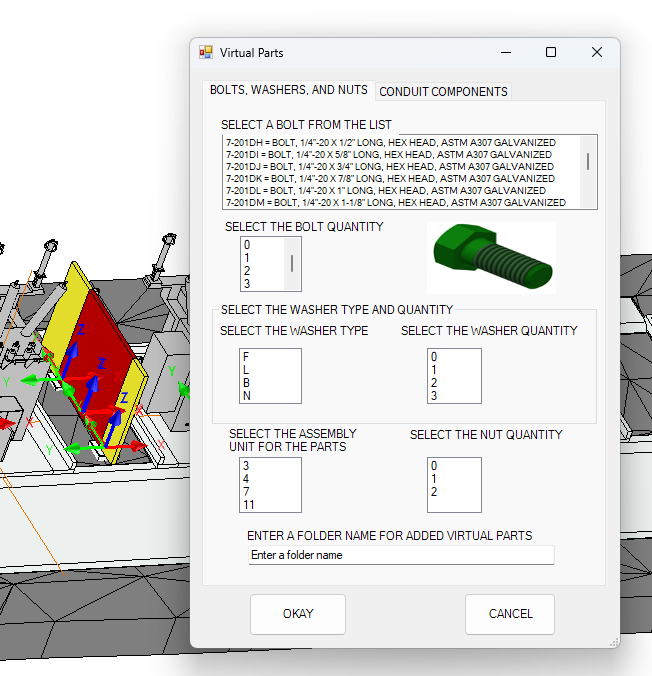
Task: Select bolt 7-201DH 1/2" long
Action: coord(402,142)
